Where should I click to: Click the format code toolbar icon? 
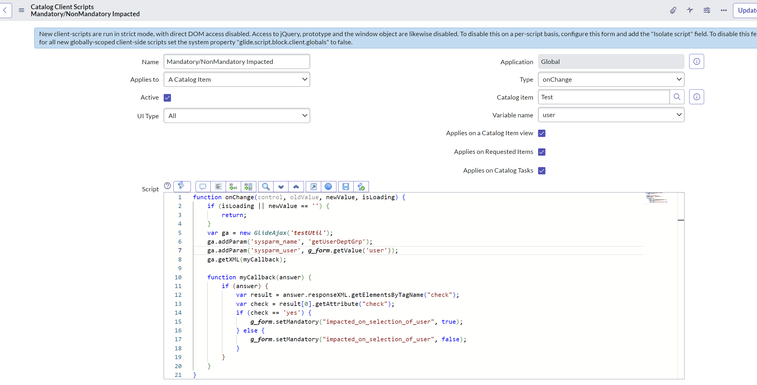click(x=218, y=186)
